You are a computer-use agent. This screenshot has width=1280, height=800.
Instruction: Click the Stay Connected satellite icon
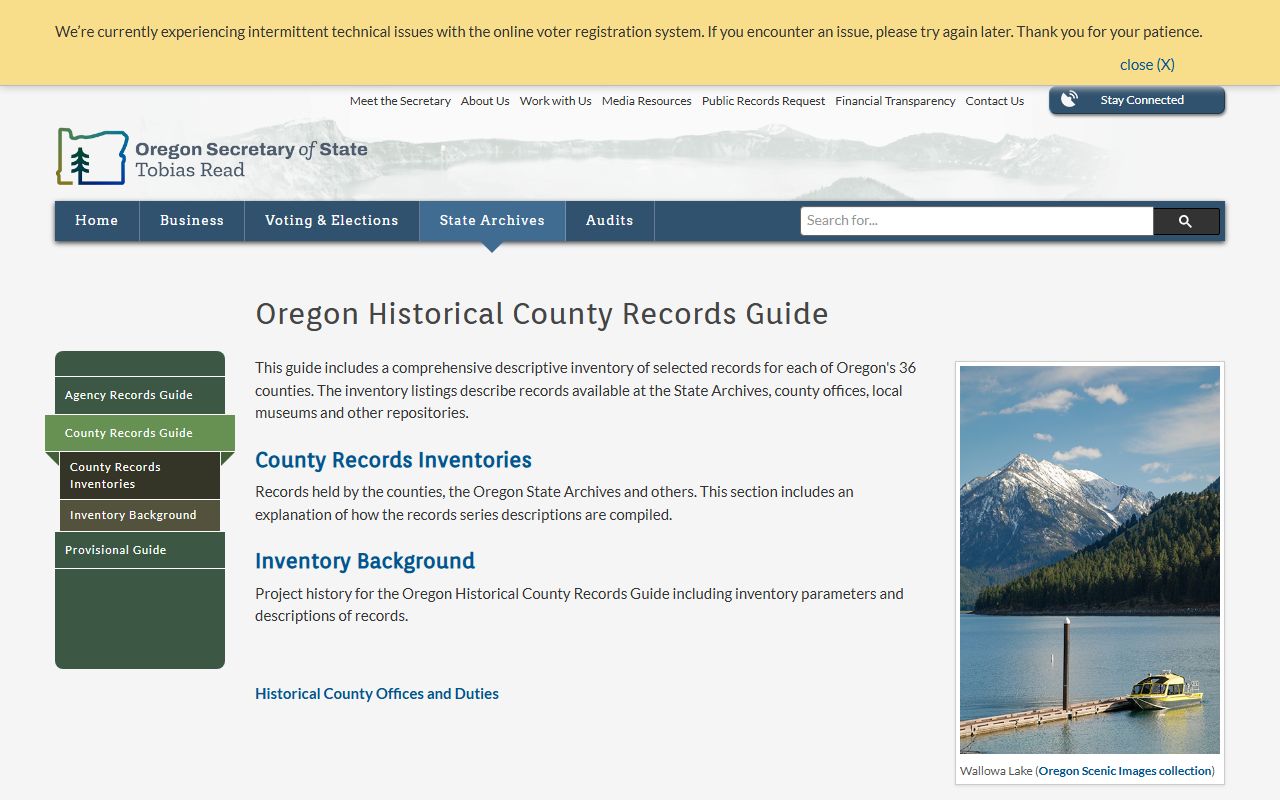point(1069,100)
